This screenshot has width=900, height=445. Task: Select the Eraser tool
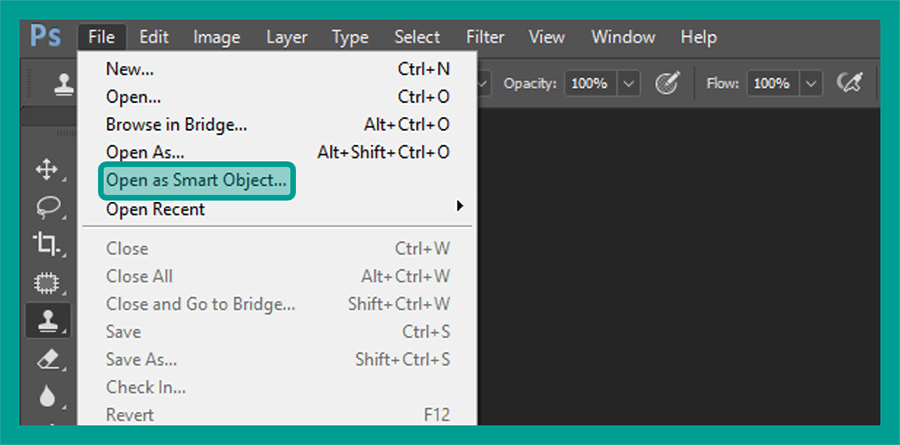46,360
